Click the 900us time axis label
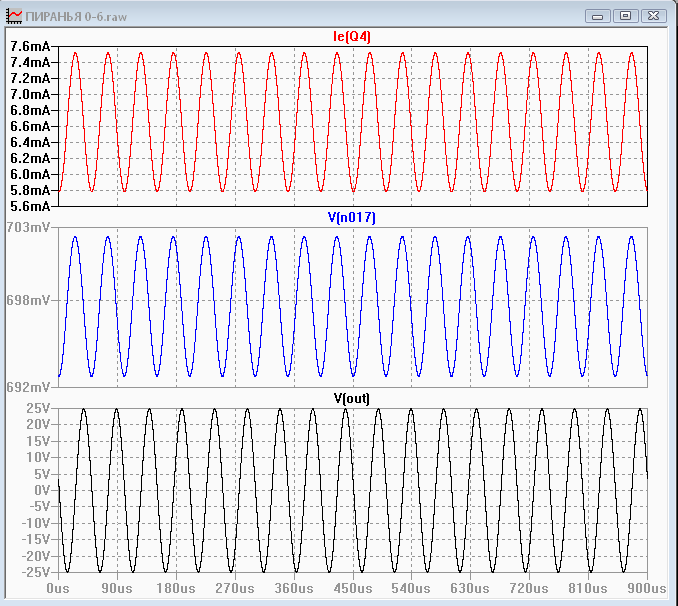Viewport: 678px width, 606px height. pos(647,589)
